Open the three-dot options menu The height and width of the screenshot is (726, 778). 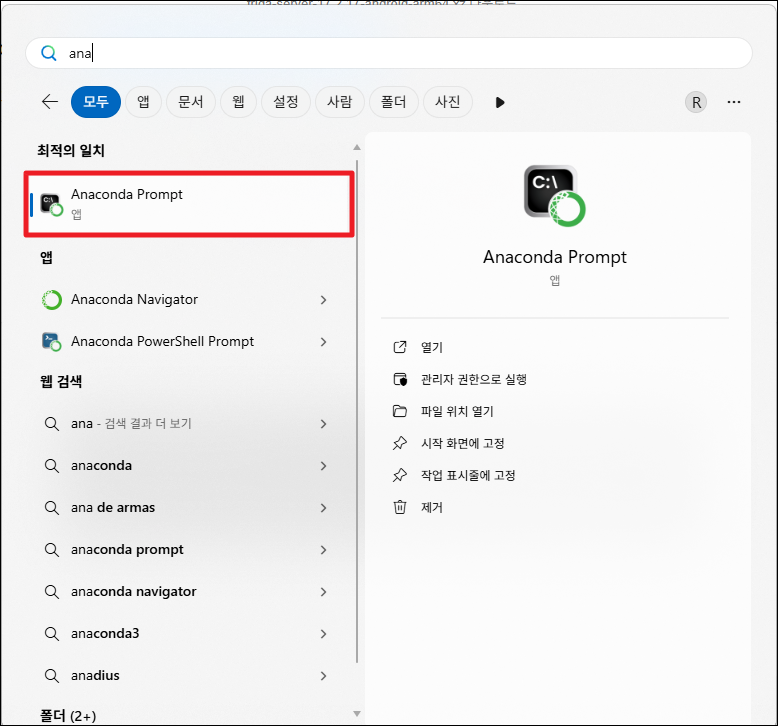(734, 102)
